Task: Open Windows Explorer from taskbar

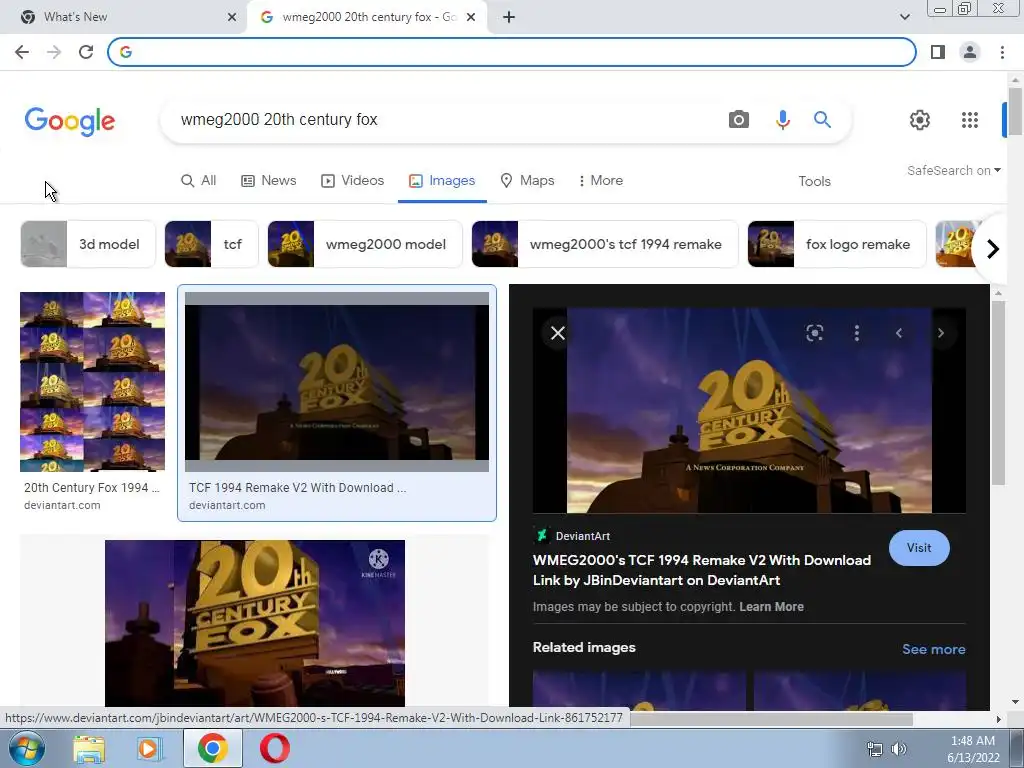Action: click(89, 749)
